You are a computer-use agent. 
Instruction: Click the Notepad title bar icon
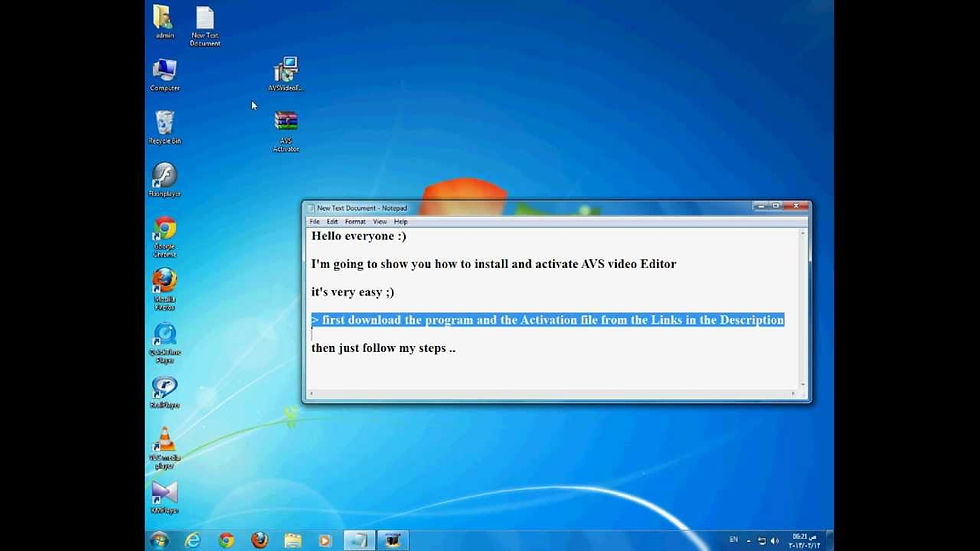pos(311,208)
